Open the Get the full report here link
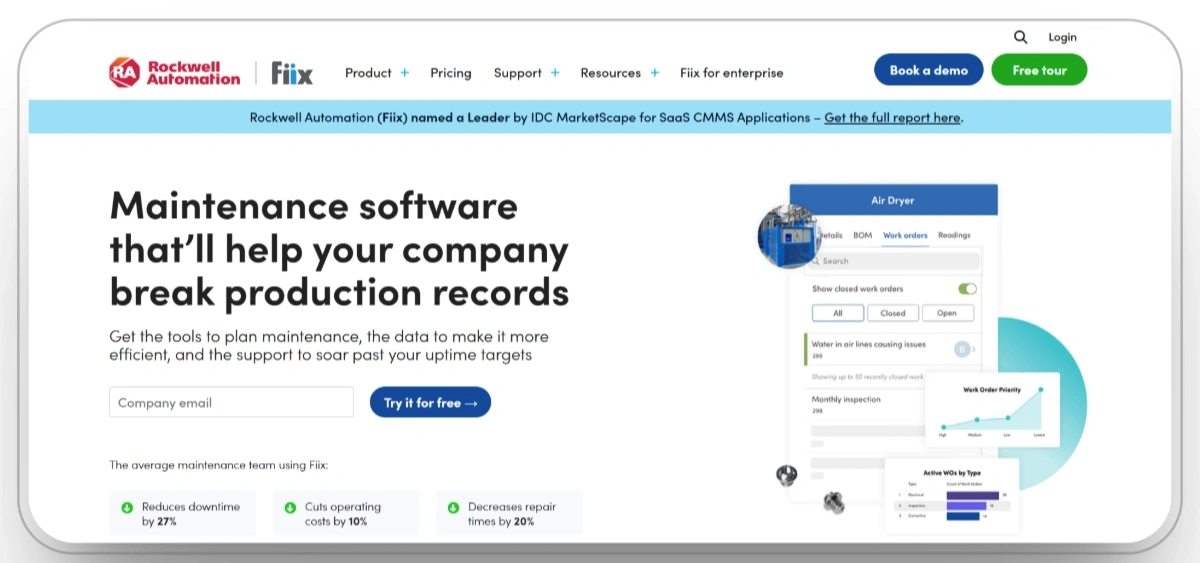Screen dimensions: 1200x563 tap(892, 117)
